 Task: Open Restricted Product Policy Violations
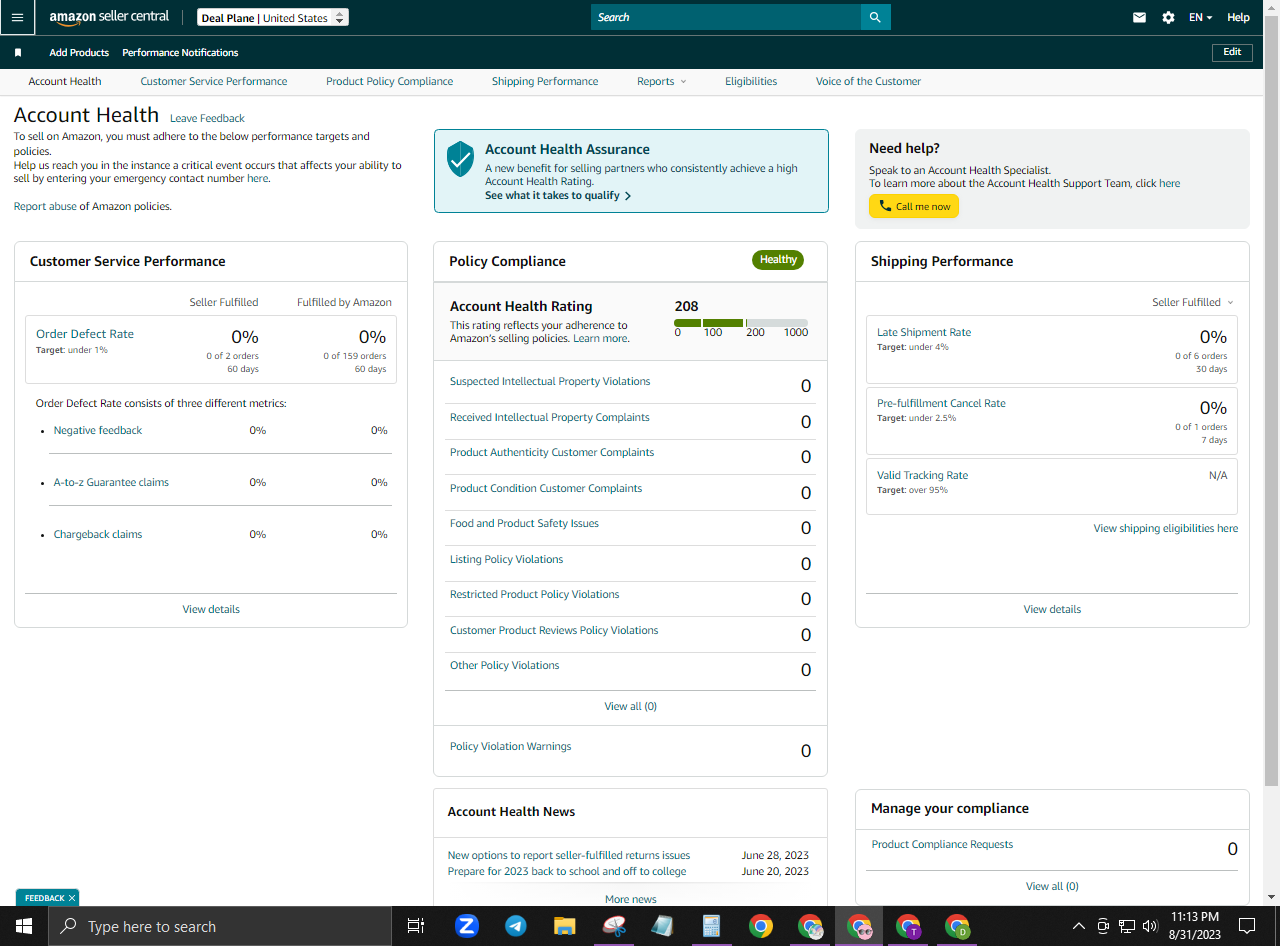[535, 594]
